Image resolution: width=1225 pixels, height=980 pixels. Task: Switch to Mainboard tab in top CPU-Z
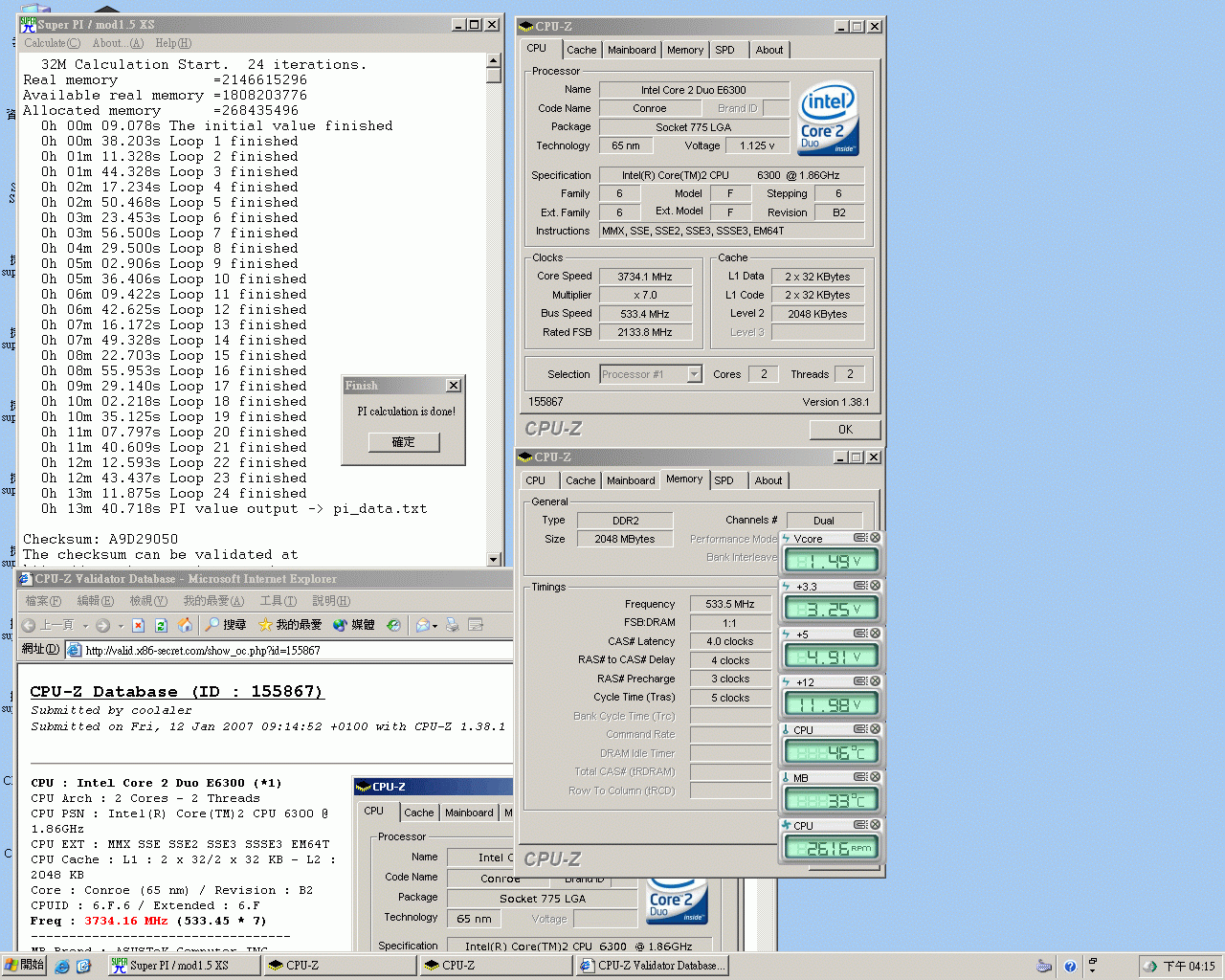pos(632,50)
